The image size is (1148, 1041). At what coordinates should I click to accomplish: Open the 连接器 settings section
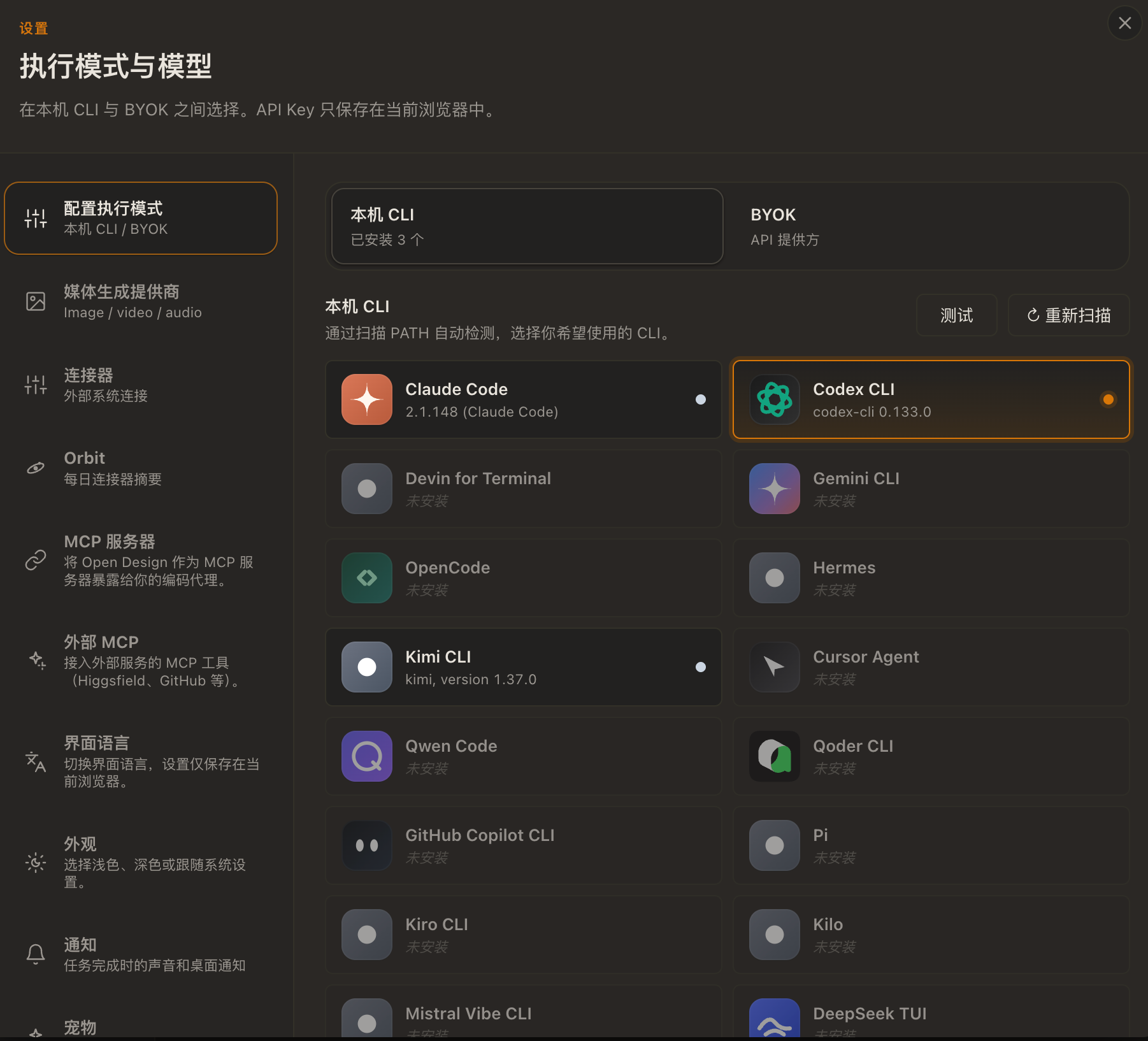click(141, 385)
